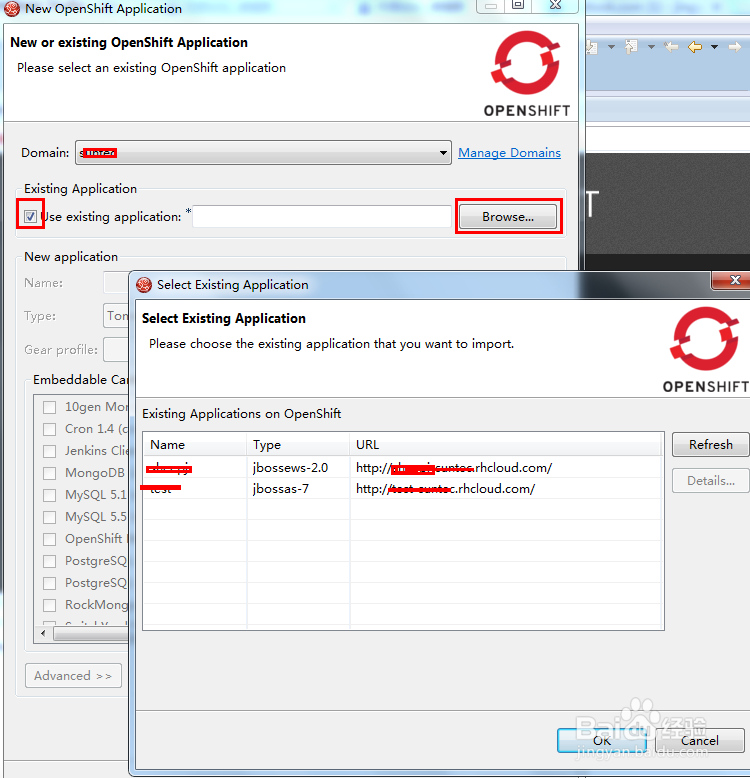Sort applications by URL column header
This screenshot has width=750, height=778.
pyautogui.click(x=505, y=445)
